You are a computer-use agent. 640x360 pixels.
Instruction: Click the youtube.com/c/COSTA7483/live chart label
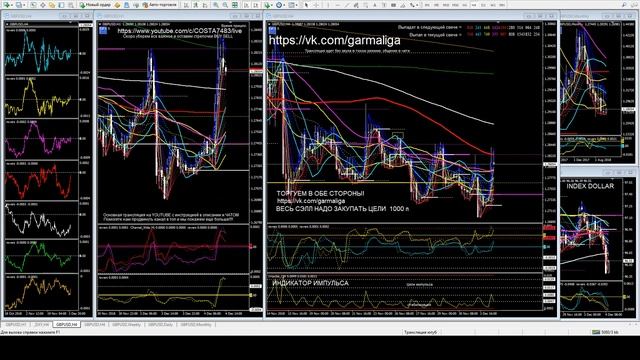[x=180, y=31]
